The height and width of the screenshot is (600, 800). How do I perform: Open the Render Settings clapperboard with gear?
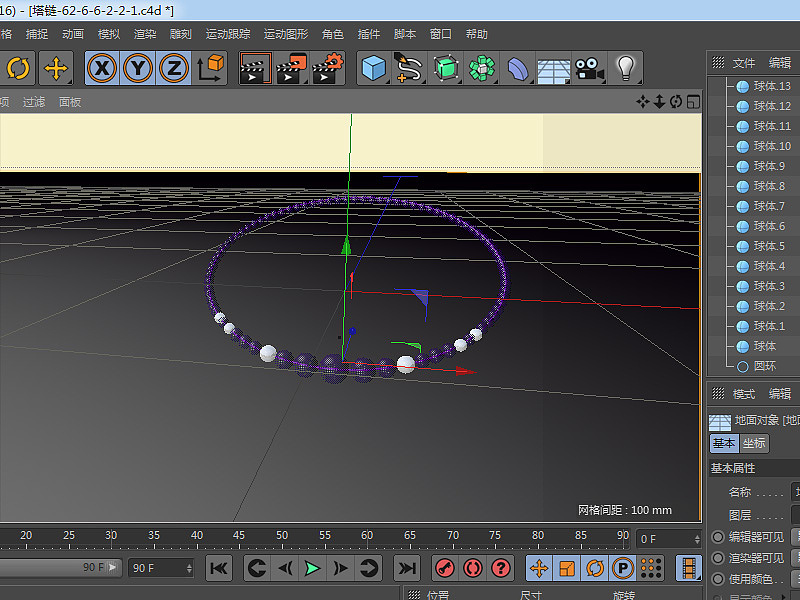328,68
